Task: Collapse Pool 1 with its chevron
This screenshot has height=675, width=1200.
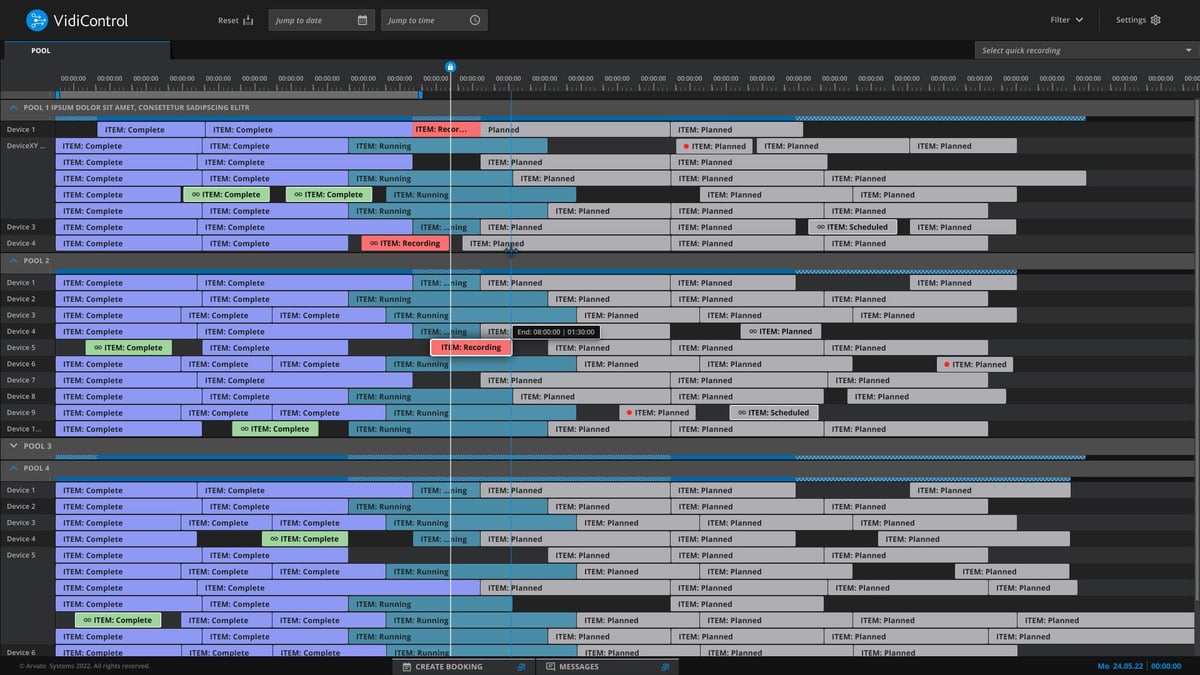Action: pos(14,107)
